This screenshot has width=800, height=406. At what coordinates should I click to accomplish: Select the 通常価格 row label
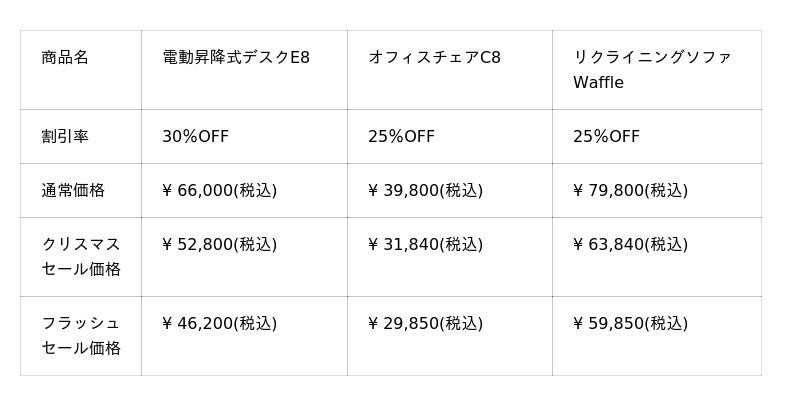pyautogui.click(x=73, y=191)
